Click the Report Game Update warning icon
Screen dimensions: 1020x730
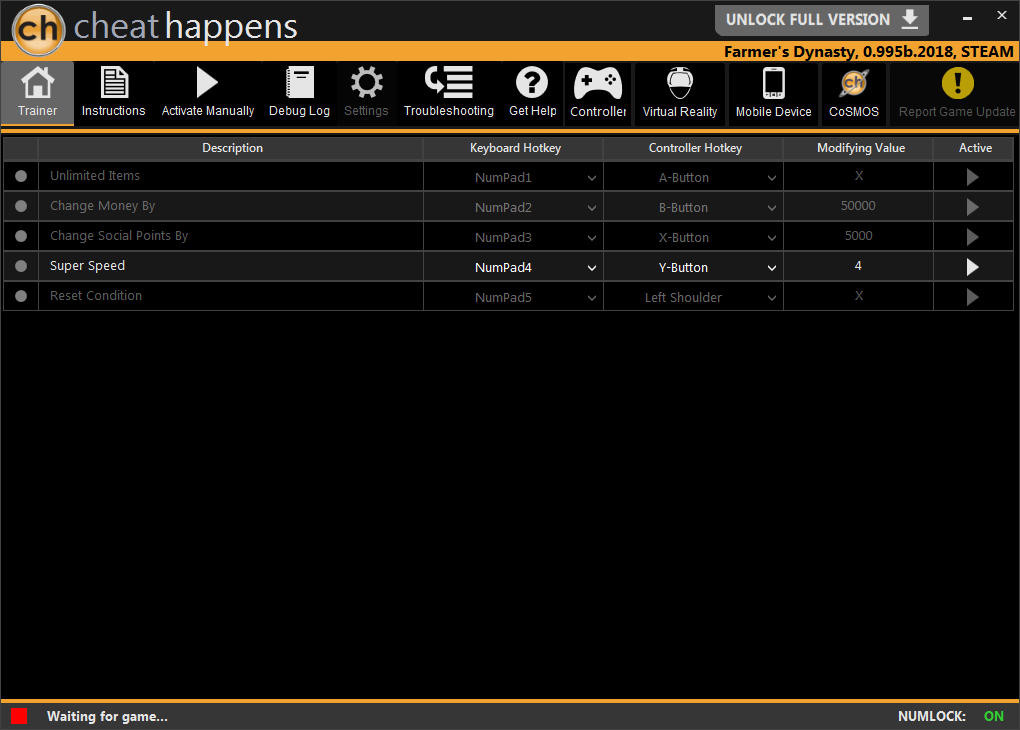coord(958,83)
